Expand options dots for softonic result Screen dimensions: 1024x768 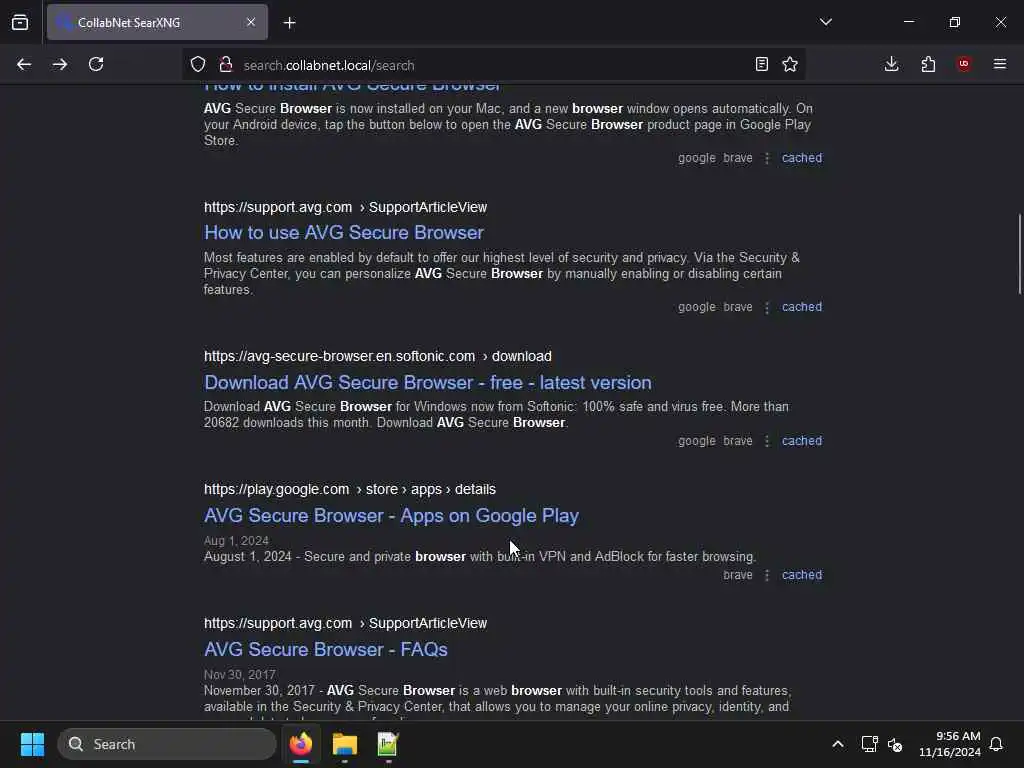[x=767, y=441]
